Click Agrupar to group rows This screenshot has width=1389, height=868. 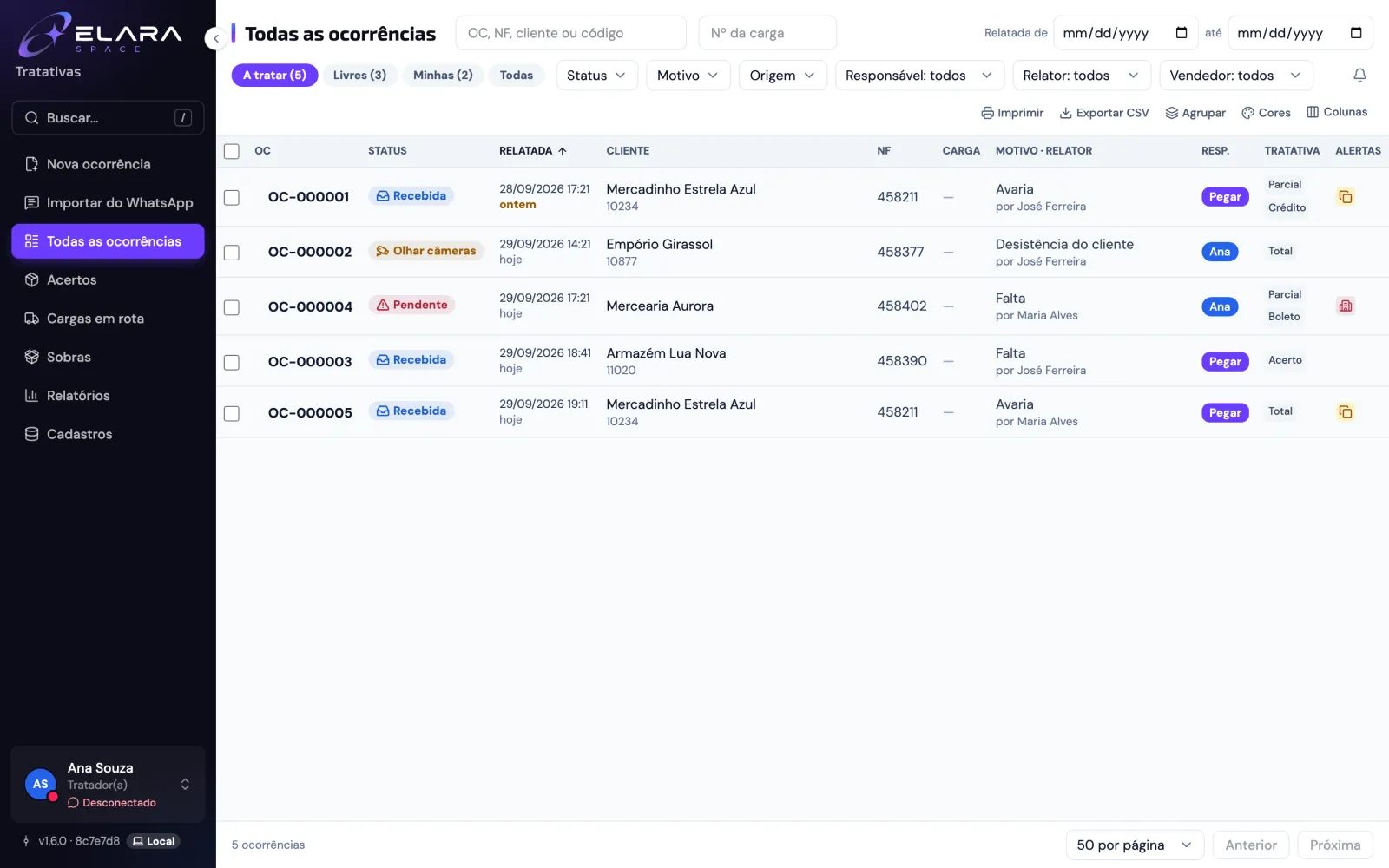tap(1195, 113)
